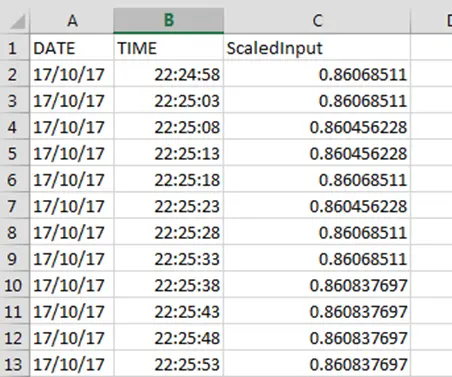The width and height of the screenshot is (452, 377).
Task: Select row 4 header
Action: [14, 127]
